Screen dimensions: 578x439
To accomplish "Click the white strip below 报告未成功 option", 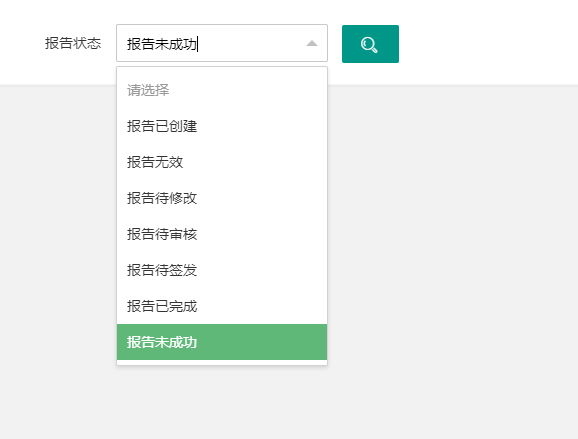I will tap(222, 362).
